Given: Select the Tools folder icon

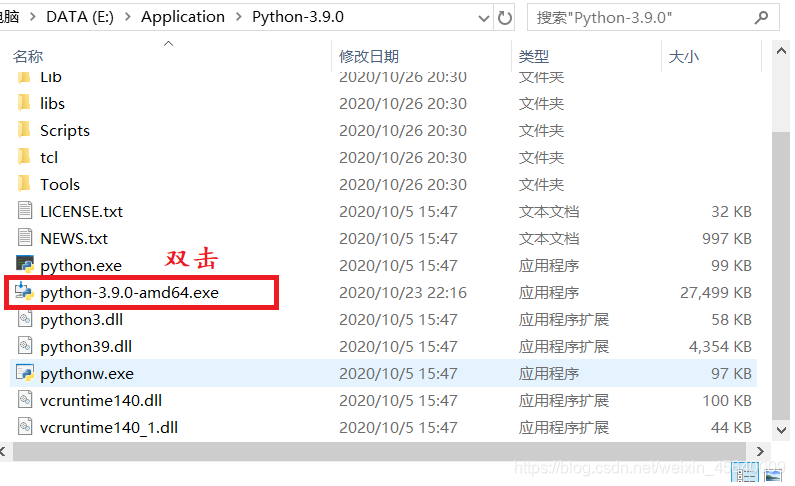Looking at the screenshot, I should click(24, 184).
